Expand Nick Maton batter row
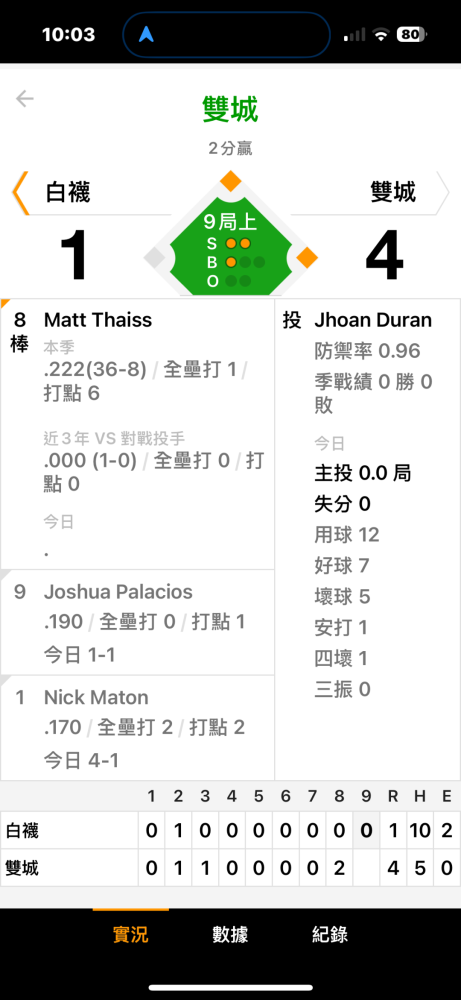461x1000 pixels. [138, 728]
